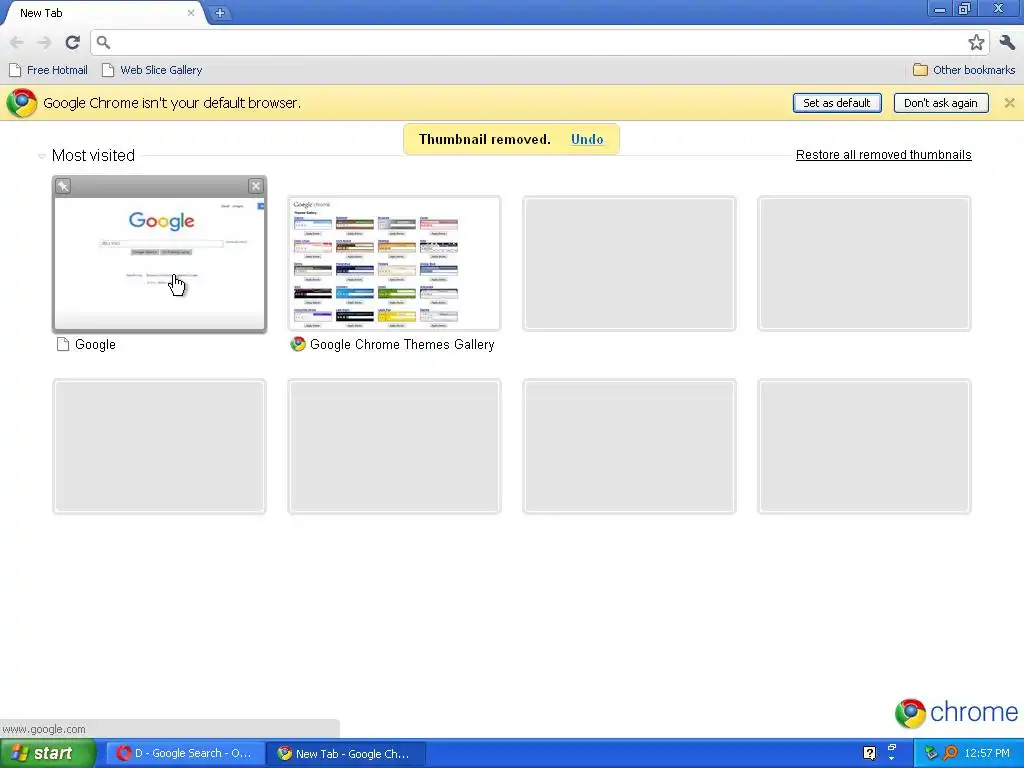Click the magnifier search tray icon

pyautogui.click(x=950, y=753)
